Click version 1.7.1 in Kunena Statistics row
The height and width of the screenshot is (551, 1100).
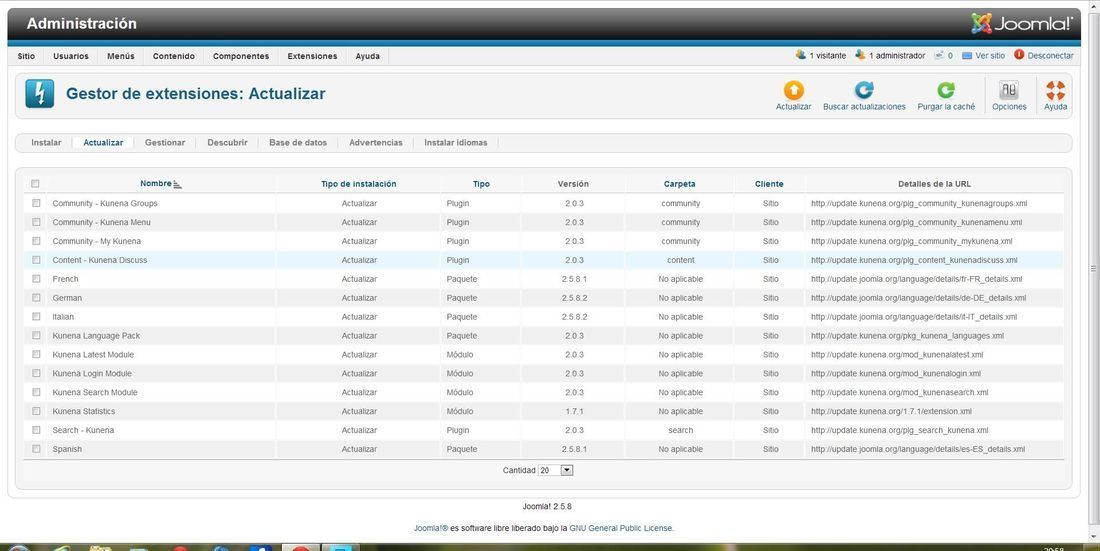pos(574,411)
